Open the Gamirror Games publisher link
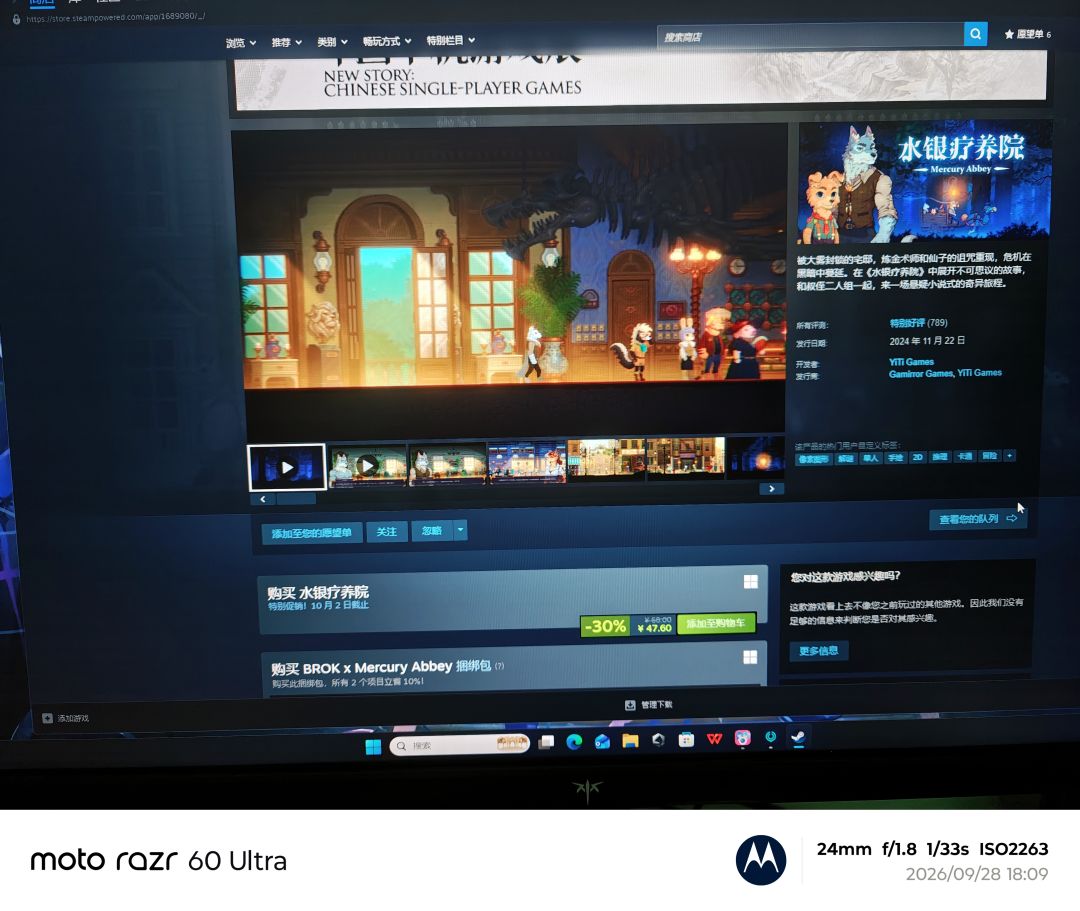The width and height of the screenshot is (1080, 911). tap(921, 374)
